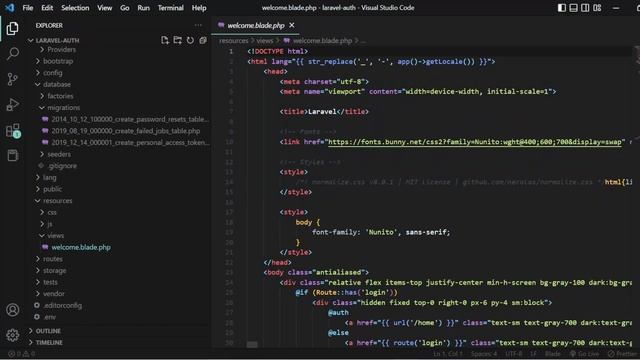Open the View menu
This screenshot has height=360, width=640.
coord(104,8)
